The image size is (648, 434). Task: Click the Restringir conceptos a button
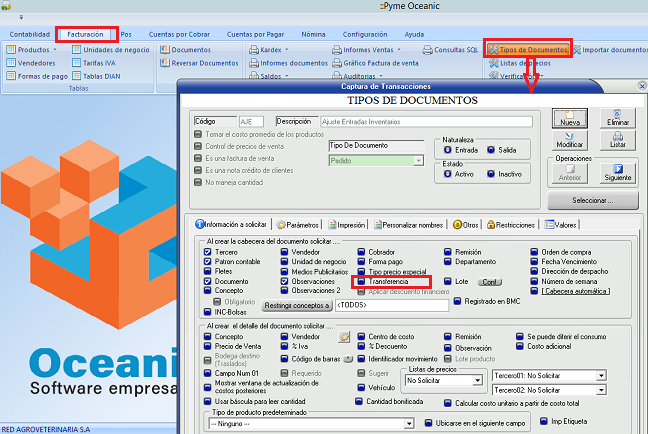point(297,305)
